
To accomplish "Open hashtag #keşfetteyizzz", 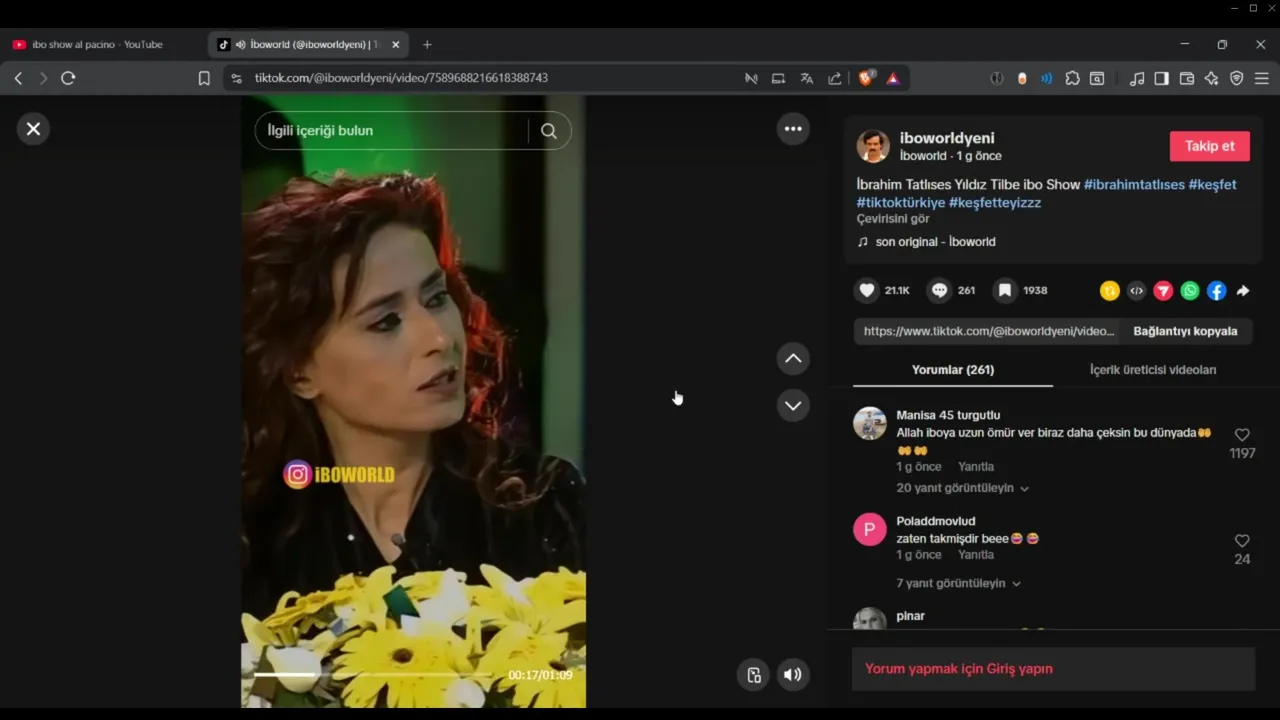I will tap(995, 203).
